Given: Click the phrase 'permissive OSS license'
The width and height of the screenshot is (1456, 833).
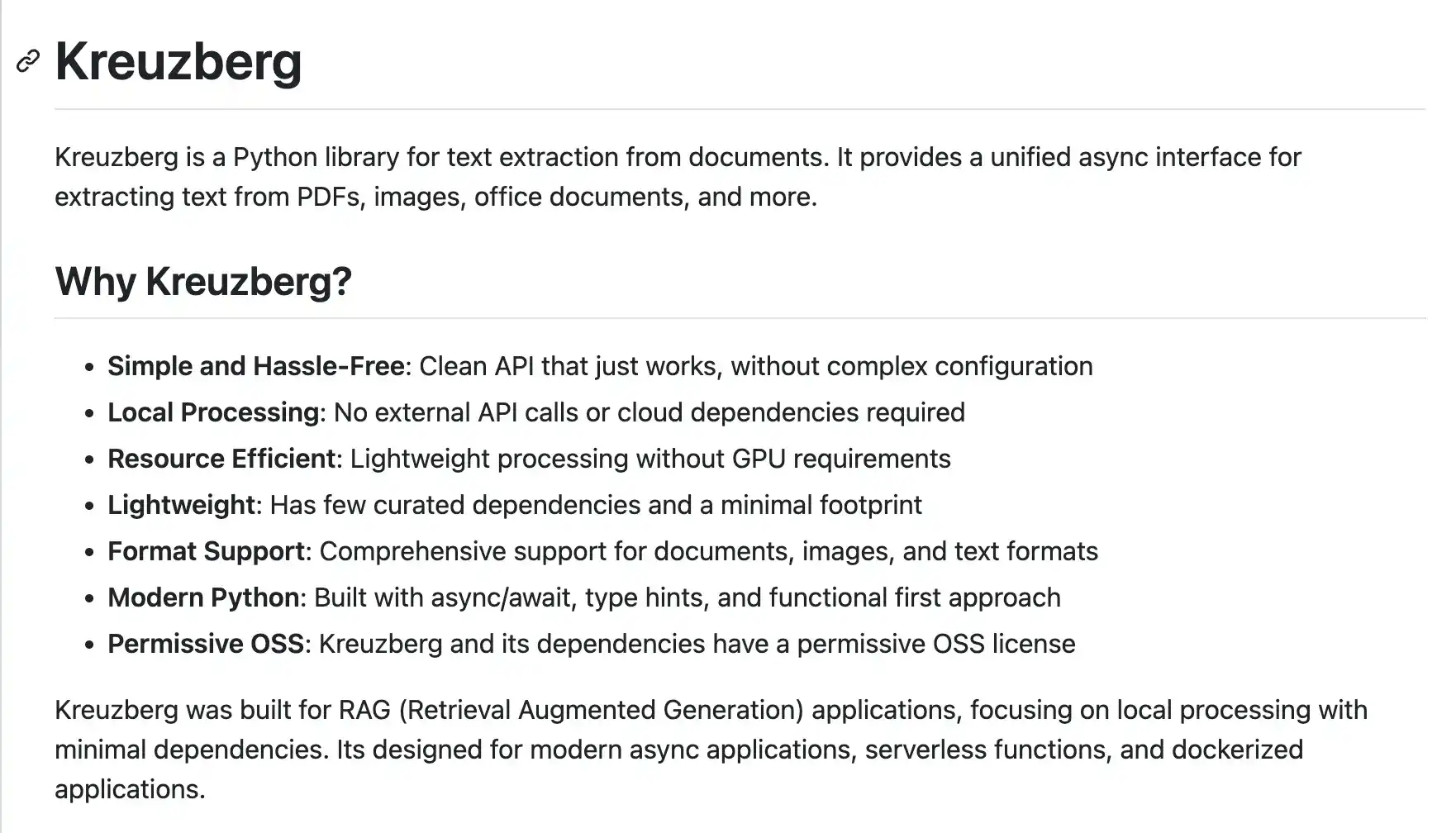Looking at the screenshot, I should click(936, 644).
